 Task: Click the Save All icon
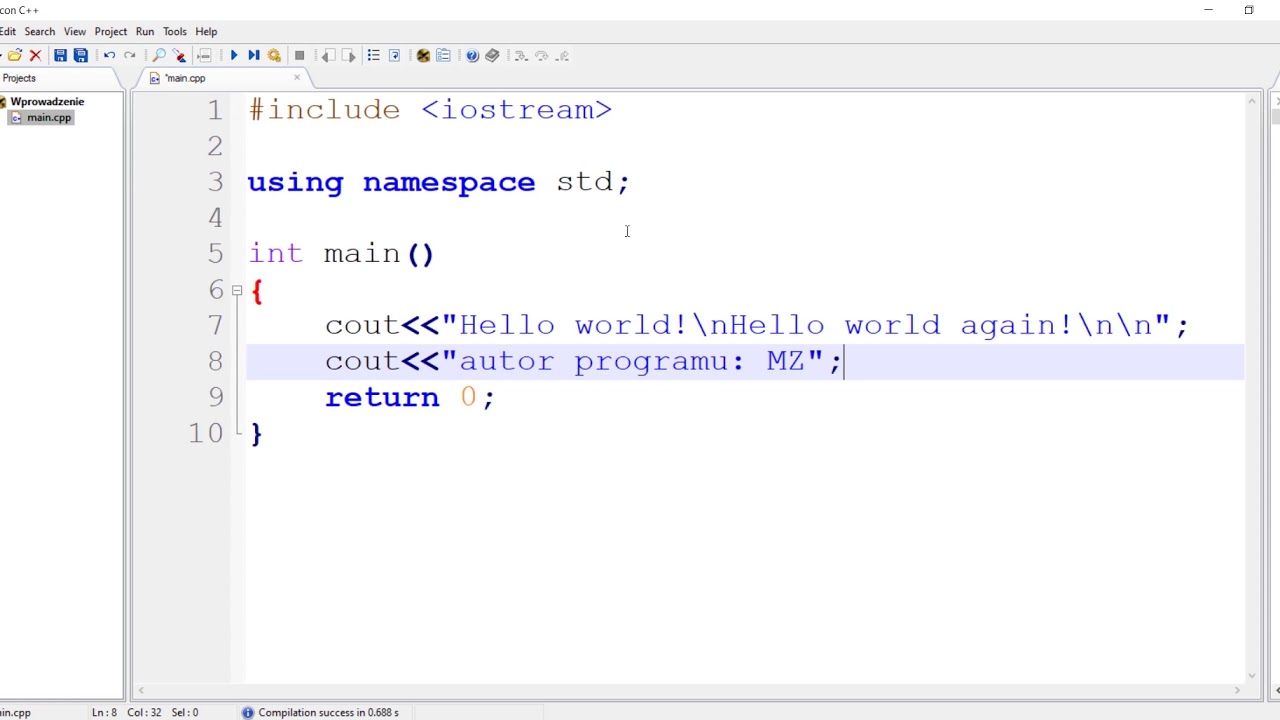81,56
